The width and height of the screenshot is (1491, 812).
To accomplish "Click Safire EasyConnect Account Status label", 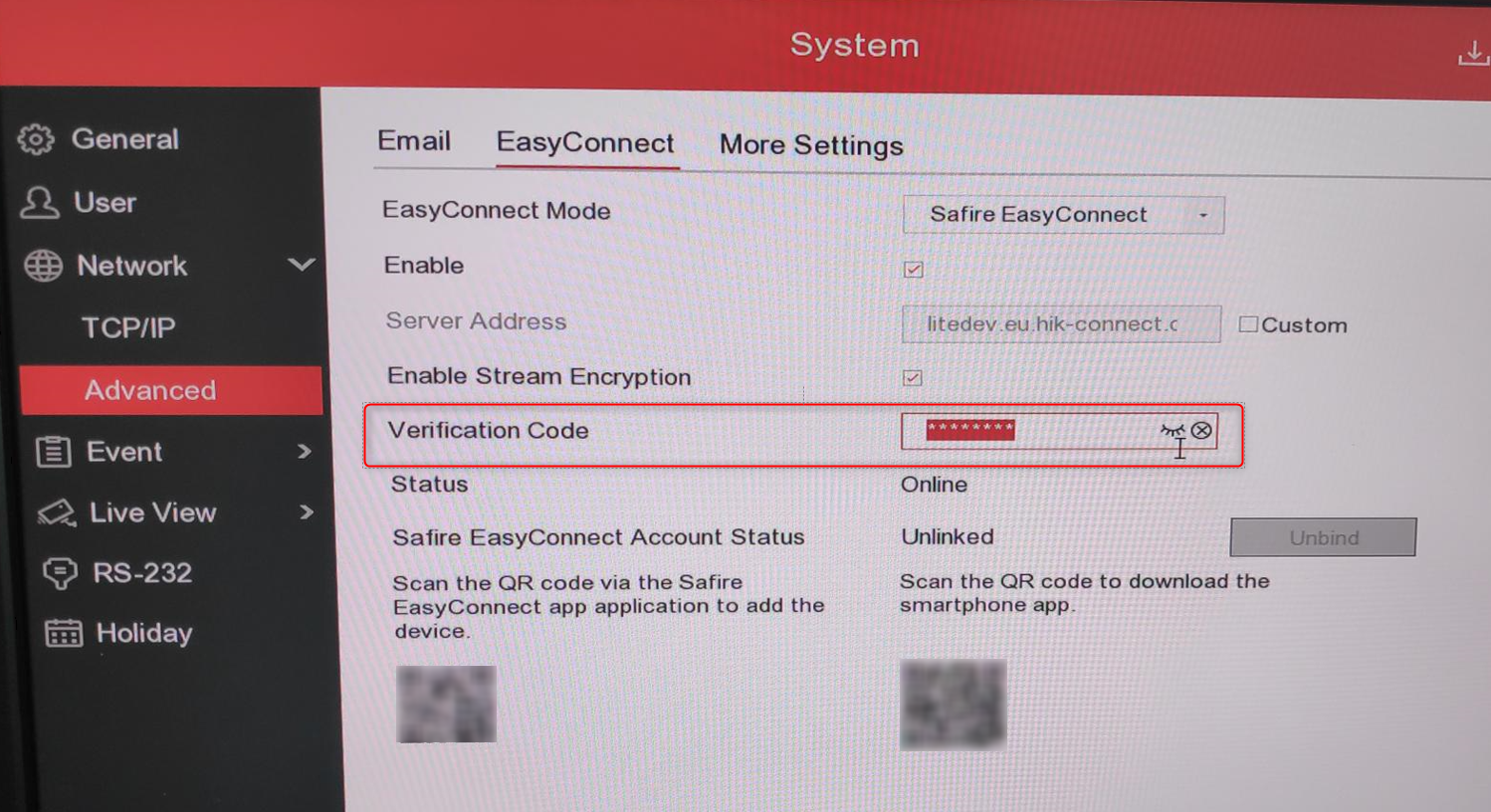I will [x=598, y=537].
